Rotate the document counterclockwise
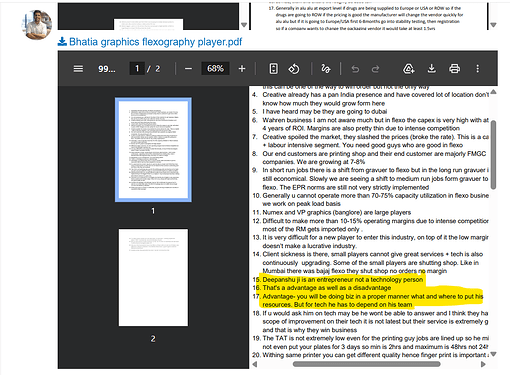 click(x=294, y=69)
